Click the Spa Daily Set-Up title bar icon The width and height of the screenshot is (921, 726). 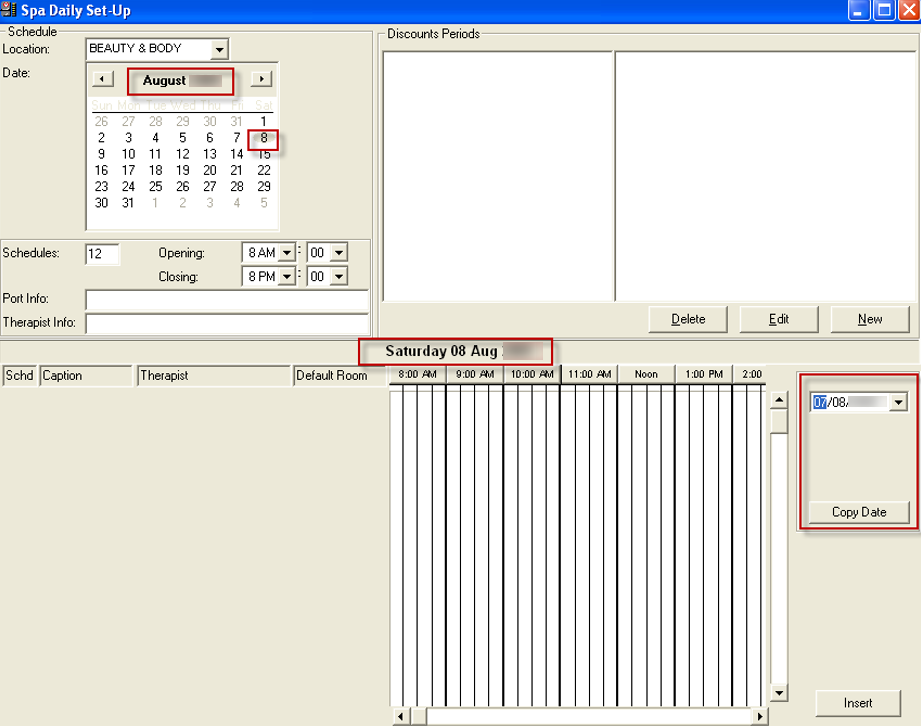[9, 10]
